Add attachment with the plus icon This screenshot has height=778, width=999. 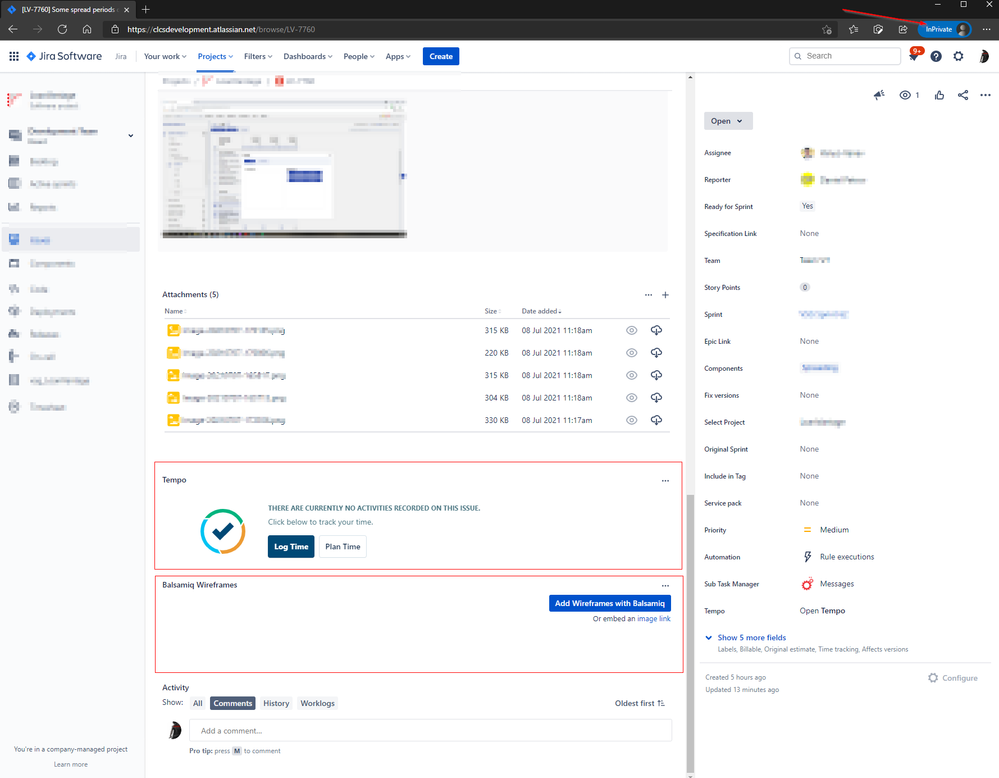pos(665,295)
